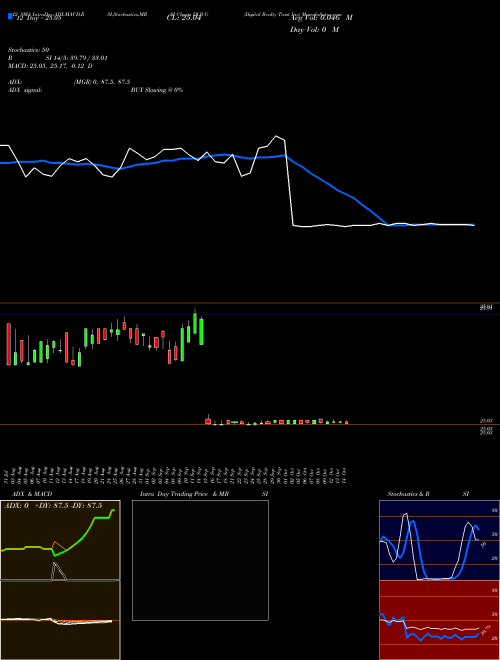500x660 pixels.
Task: Click the blue stochastics chart panel
Action: 439,540
